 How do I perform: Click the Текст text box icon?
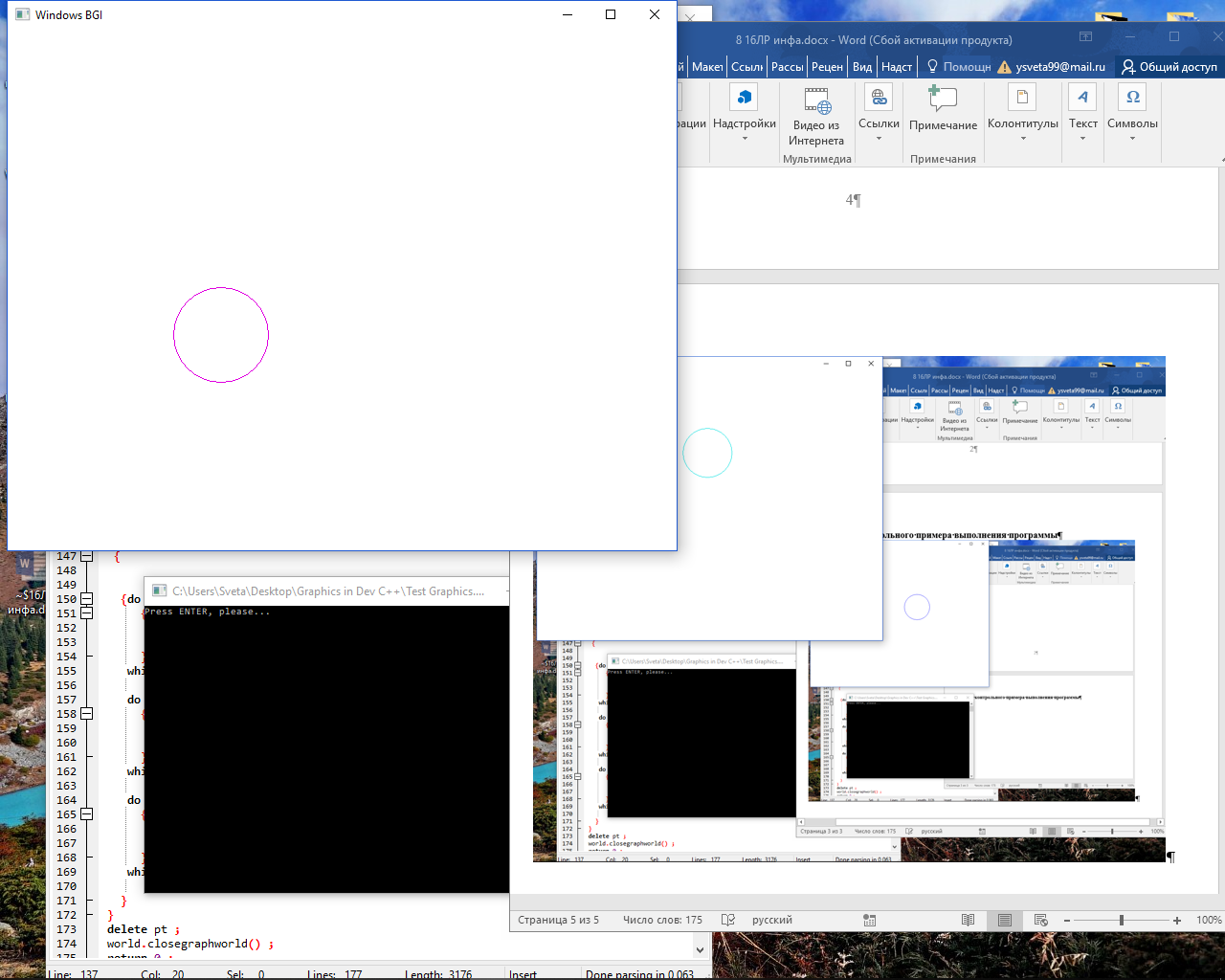coord(1082,98)
